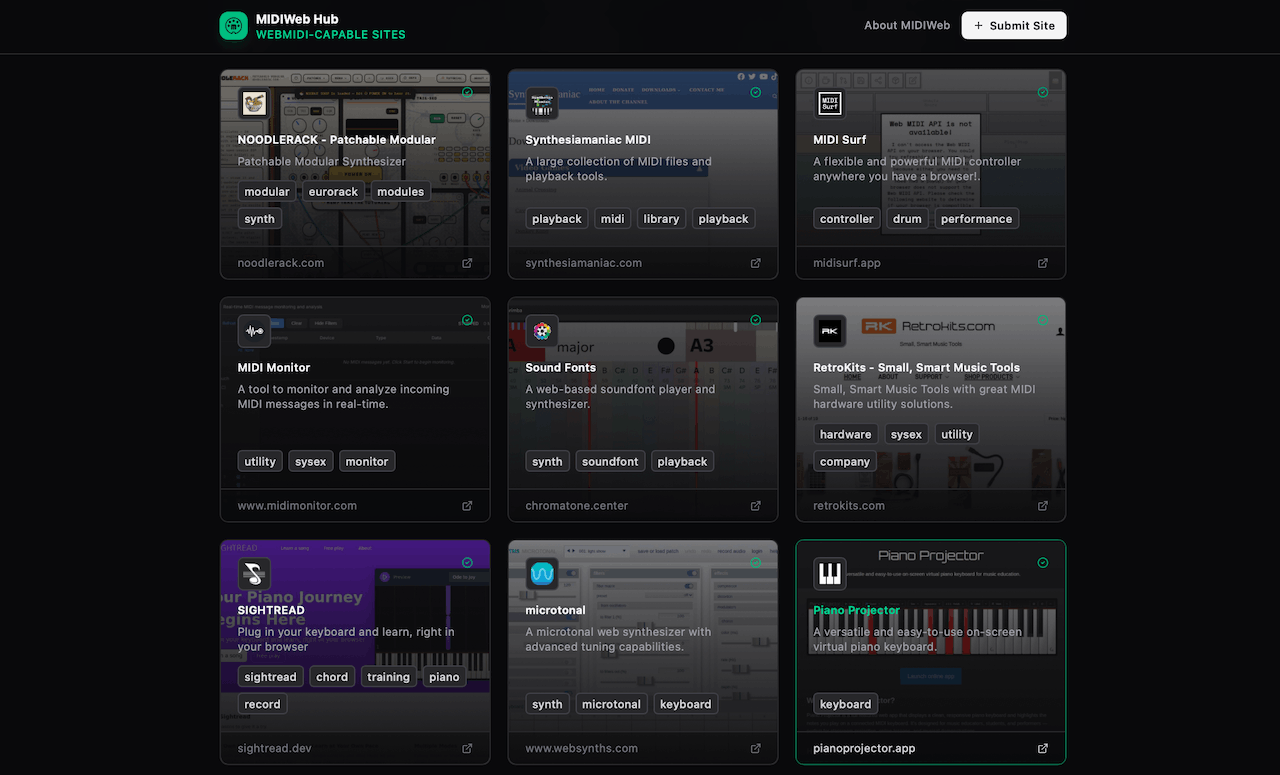Screen dimensions: 1280x775
Task: Click the verified checkmark on NOODLERACK card
Action: tap(467, 92)
